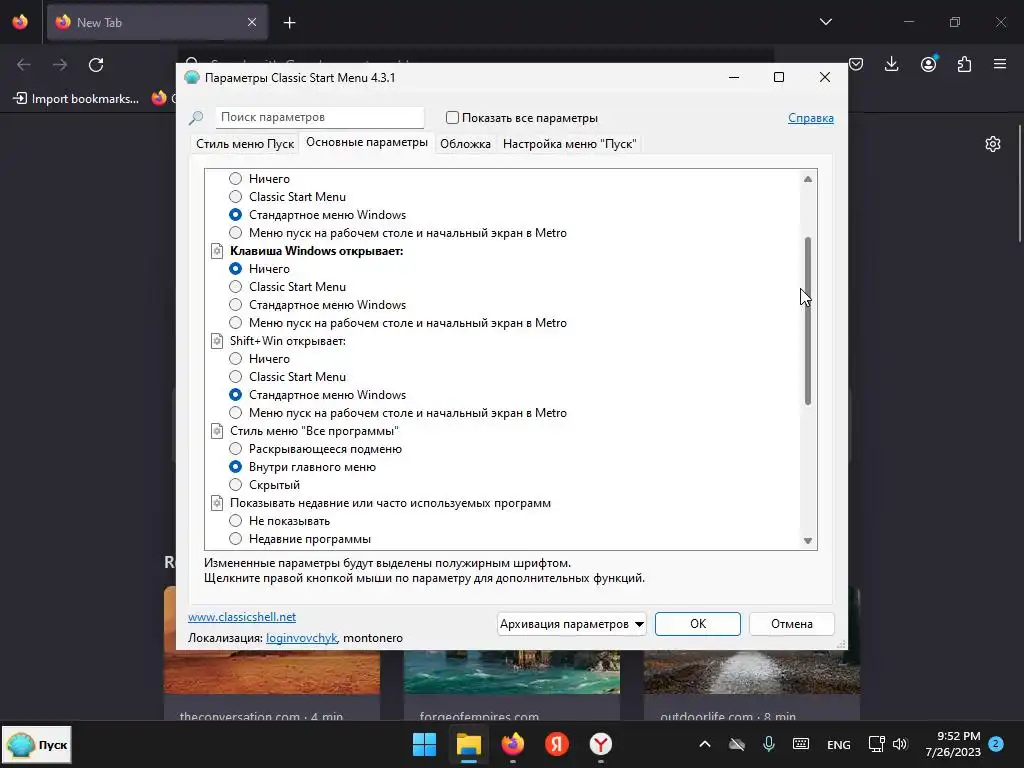
Task: Open new tab page personalize gear icon
Action: [x=993, y=144]
